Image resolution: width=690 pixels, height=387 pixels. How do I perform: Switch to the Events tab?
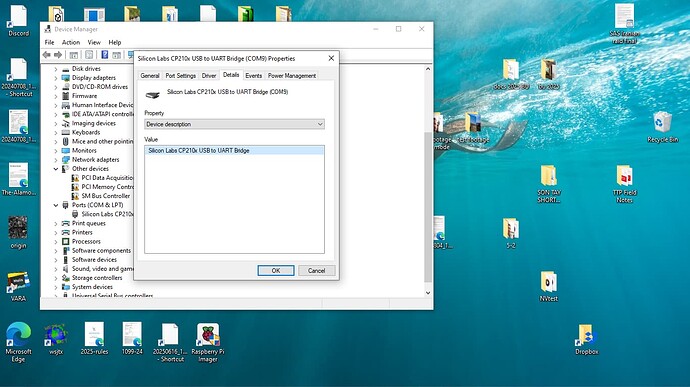point(253,76)
